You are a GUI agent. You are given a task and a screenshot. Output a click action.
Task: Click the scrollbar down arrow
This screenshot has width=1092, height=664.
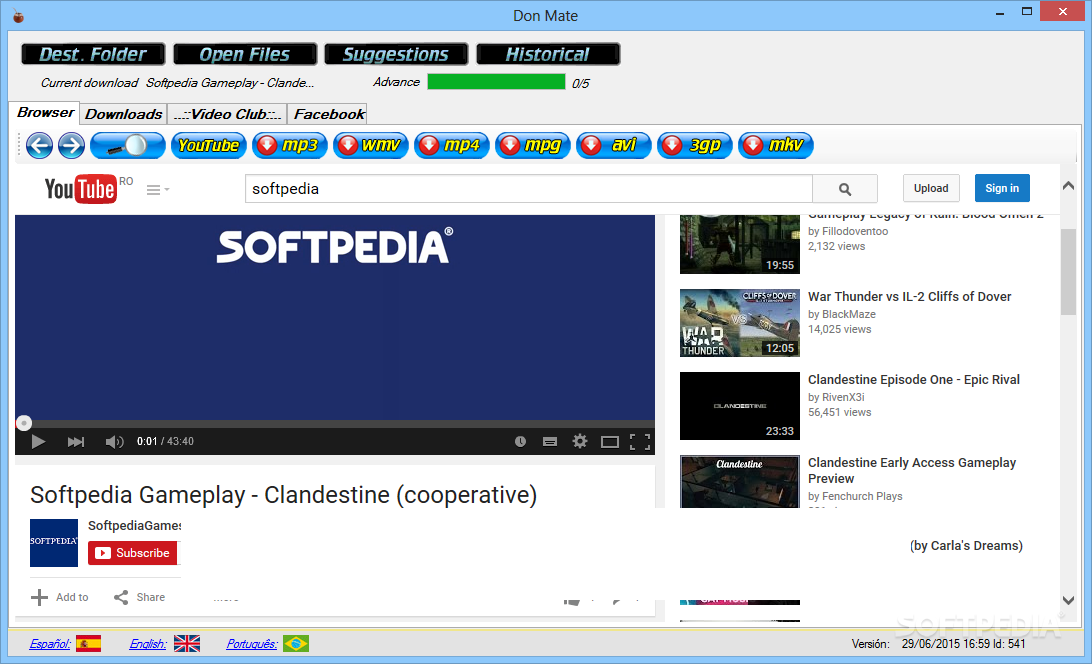coord(1068,600)
